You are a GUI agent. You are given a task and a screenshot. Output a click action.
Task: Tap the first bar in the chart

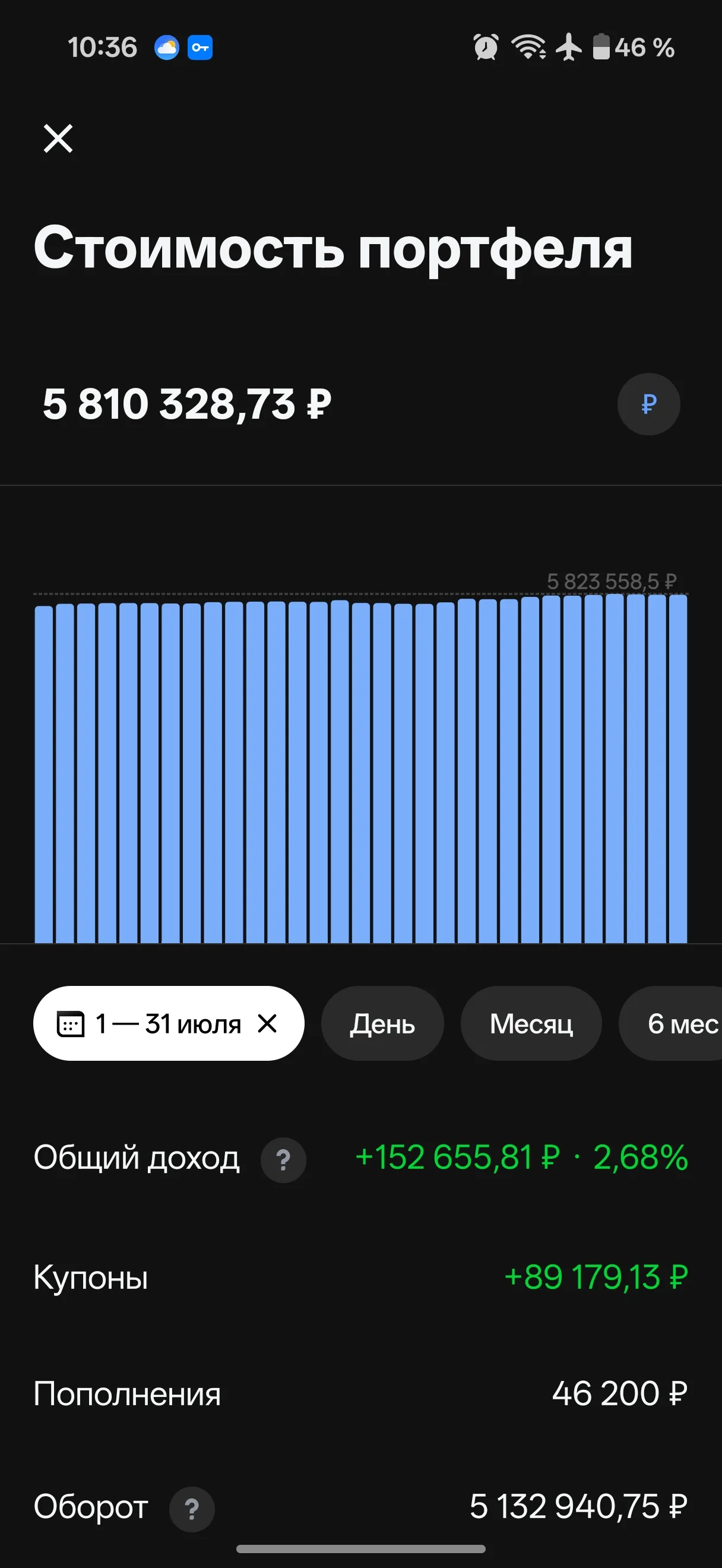click(x=44, y=774)
